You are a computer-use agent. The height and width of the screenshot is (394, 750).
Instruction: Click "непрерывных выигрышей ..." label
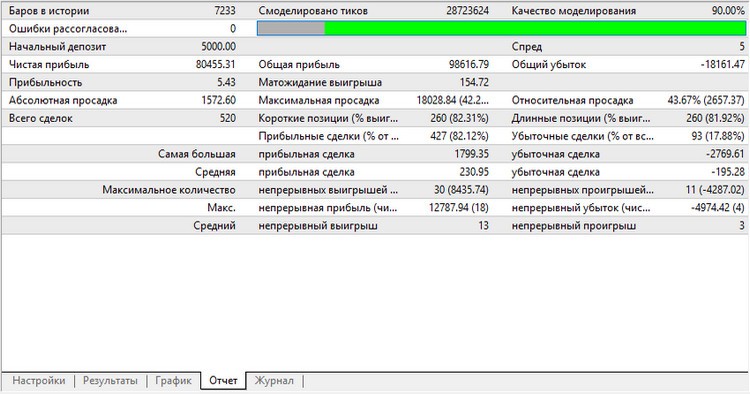pyautogui.click(x=328, y=190)
